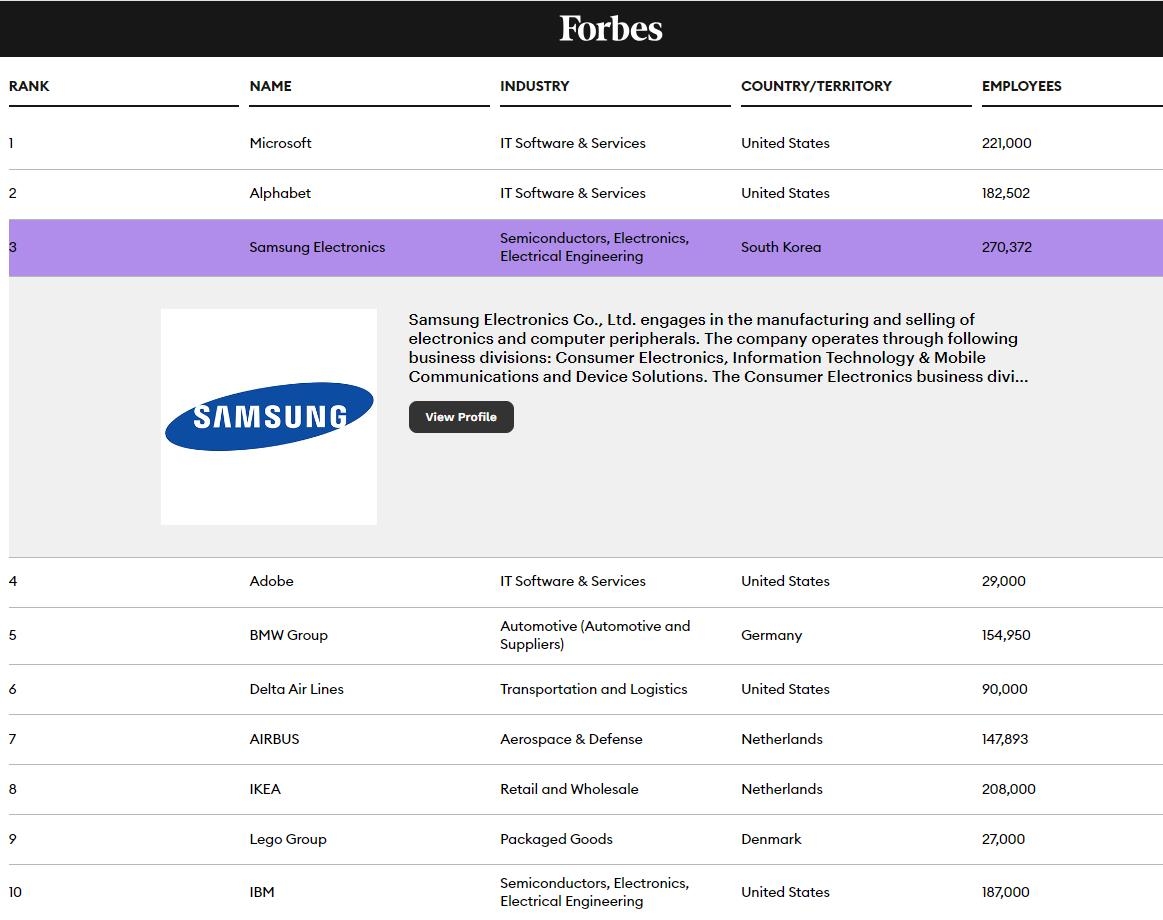1163x920 pixels.
Task: Click rank number 1
Action: 11,143
